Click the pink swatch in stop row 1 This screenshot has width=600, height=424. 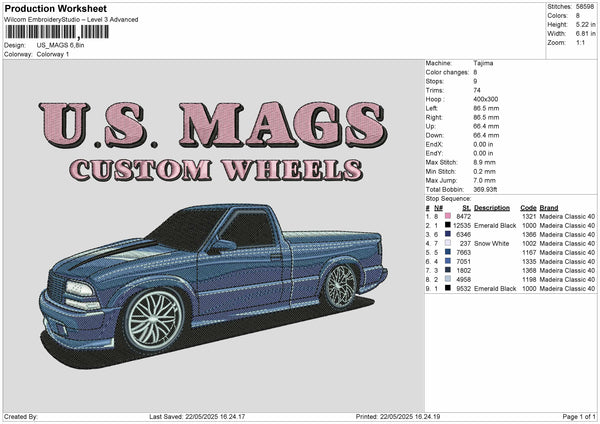448,217
